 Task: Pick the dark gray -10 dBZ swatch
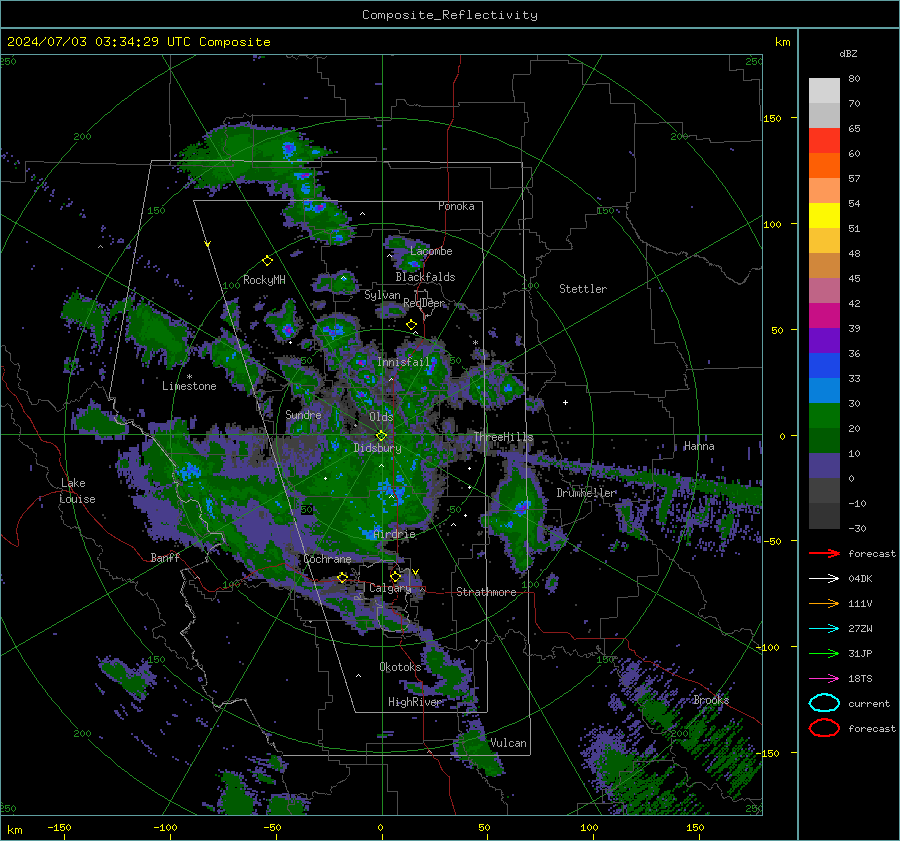click(x=824, y=516)
